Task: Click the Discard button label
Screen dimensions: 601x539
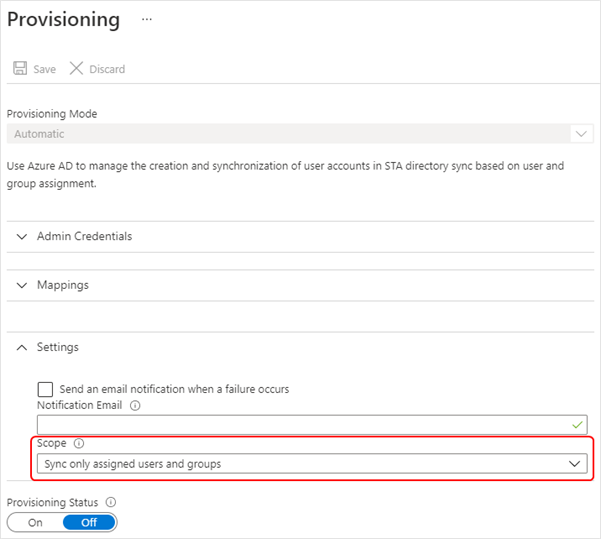Action: coord(107,69)
